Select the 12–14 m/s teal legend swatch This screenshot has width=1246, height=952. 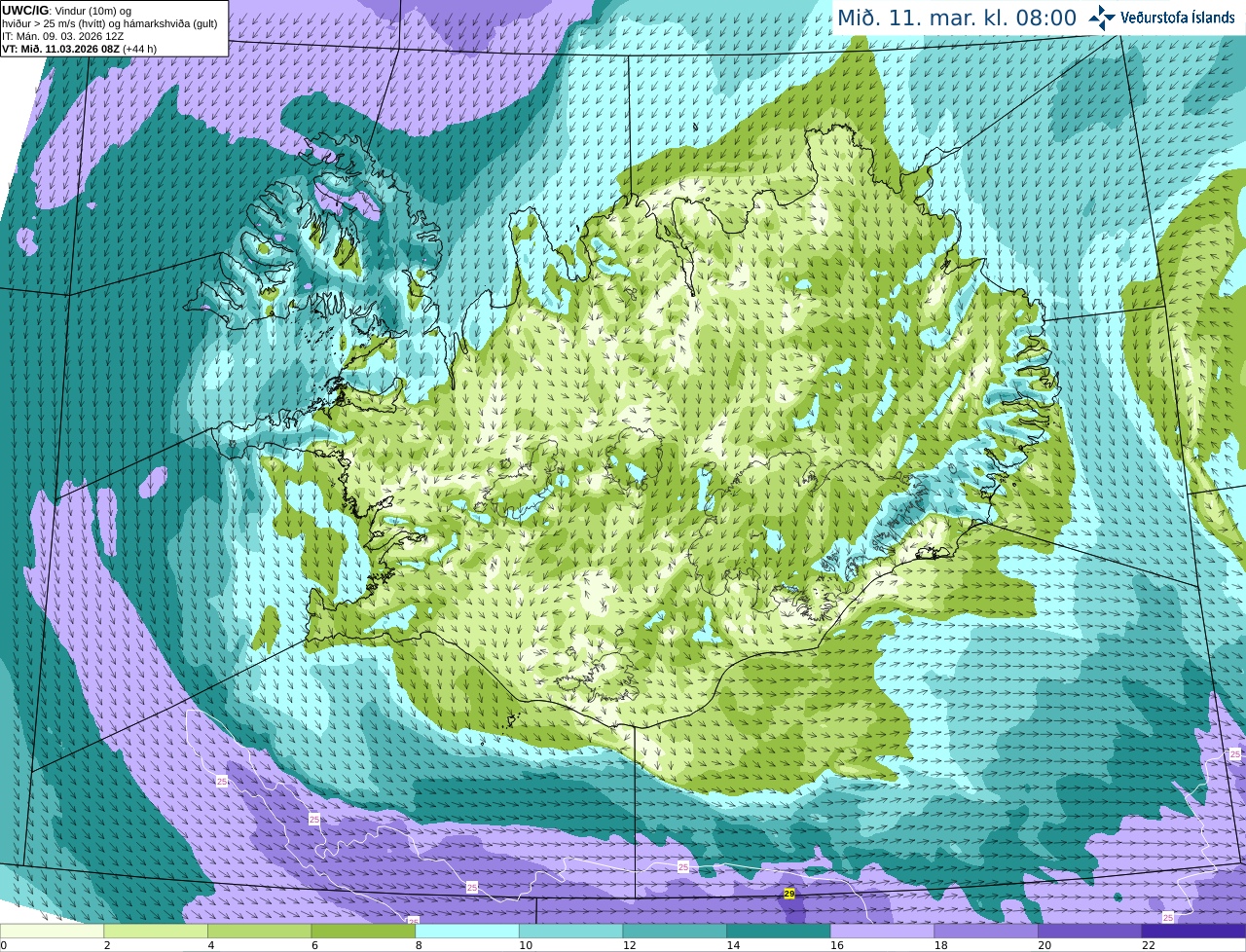675,931
